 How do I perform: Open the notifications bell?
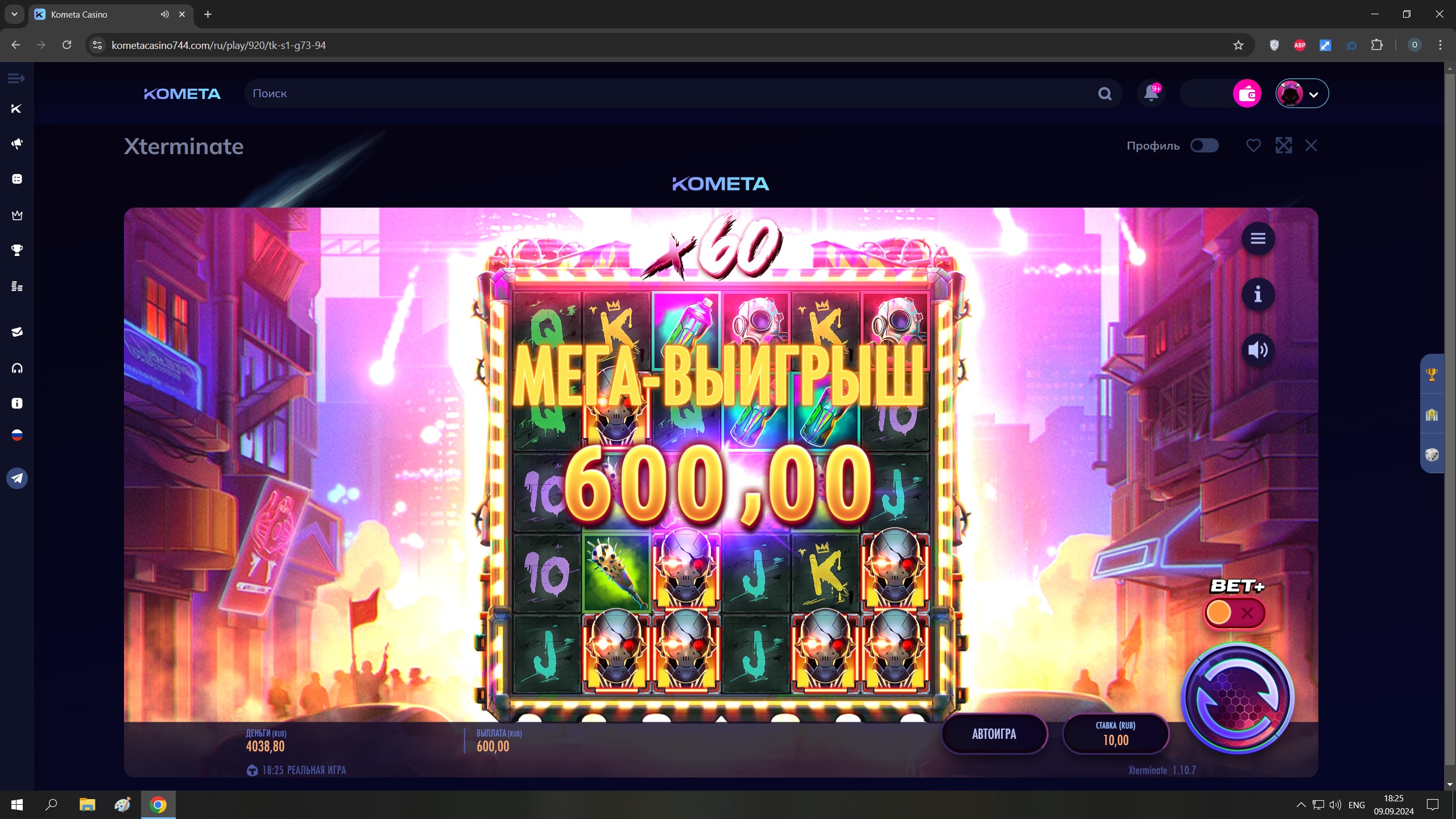click(x=1152, y=93)
